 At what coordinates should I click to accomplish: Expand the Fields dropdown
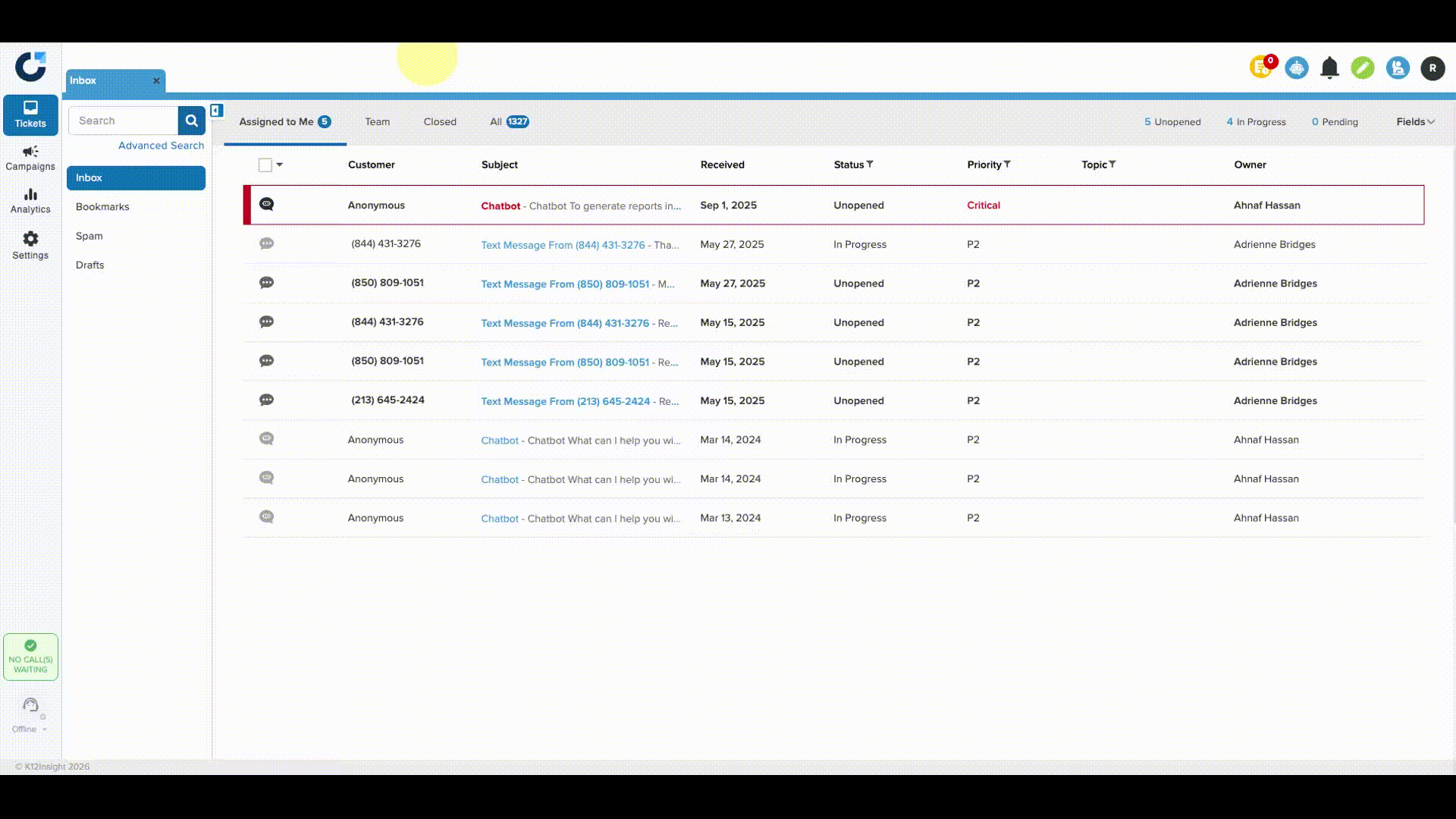pyautogui.click(x=1415, y=122)
